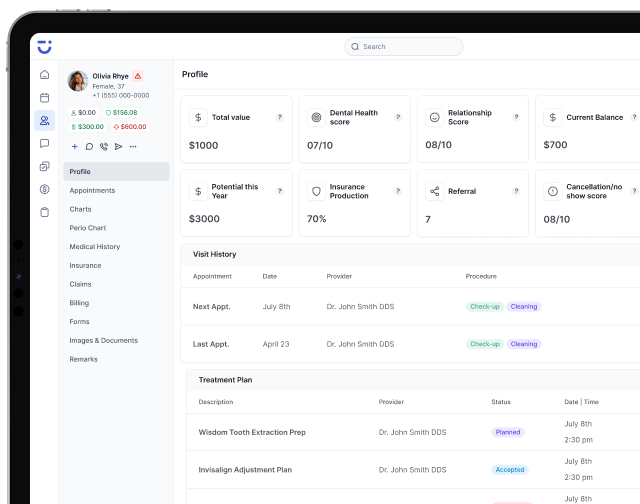Click the send arrow icon under patient balances
This screenshot has height=504, width=640.
tap(118, 147)
